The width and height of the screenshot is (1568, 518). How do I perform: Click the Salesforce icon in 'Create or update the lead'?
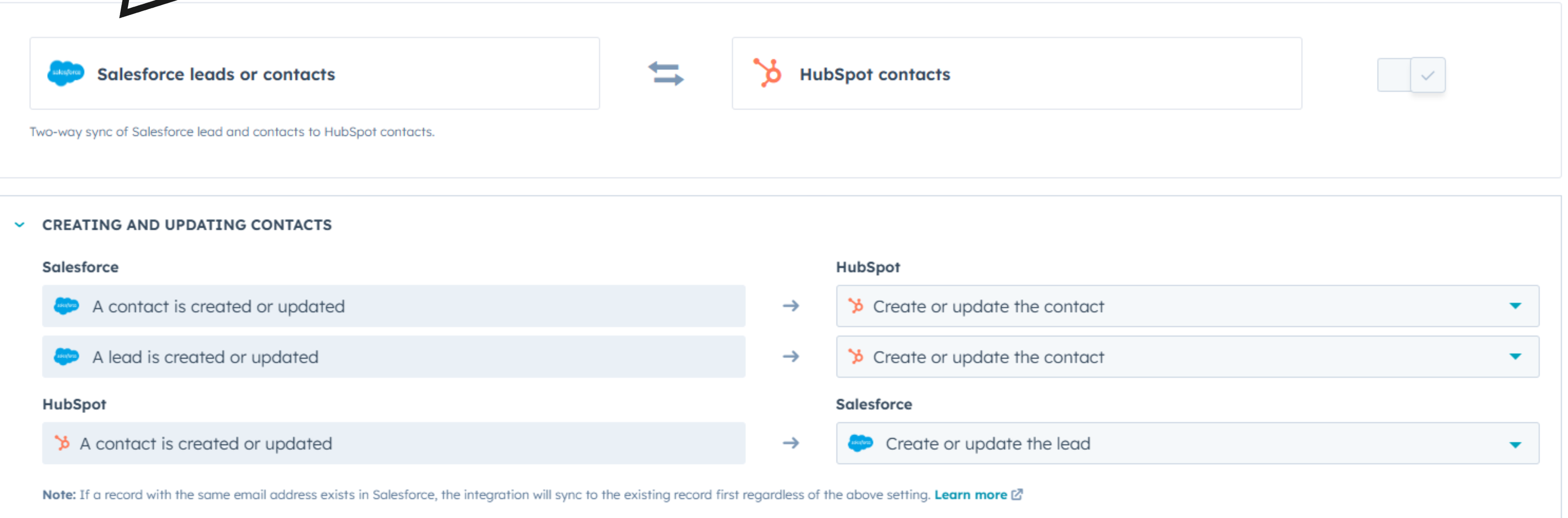click(861, 443)
